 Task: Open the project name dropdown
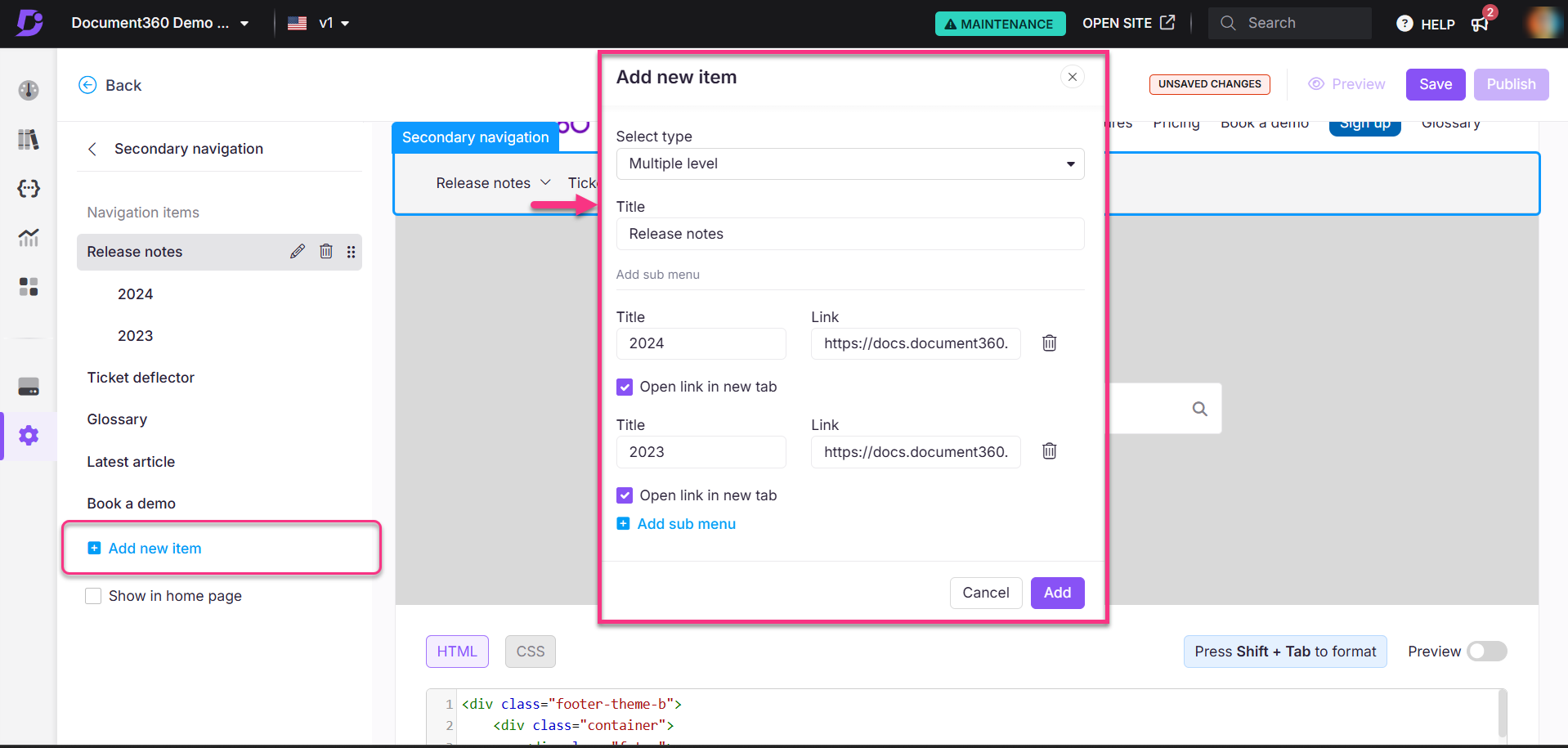(160, 23)
